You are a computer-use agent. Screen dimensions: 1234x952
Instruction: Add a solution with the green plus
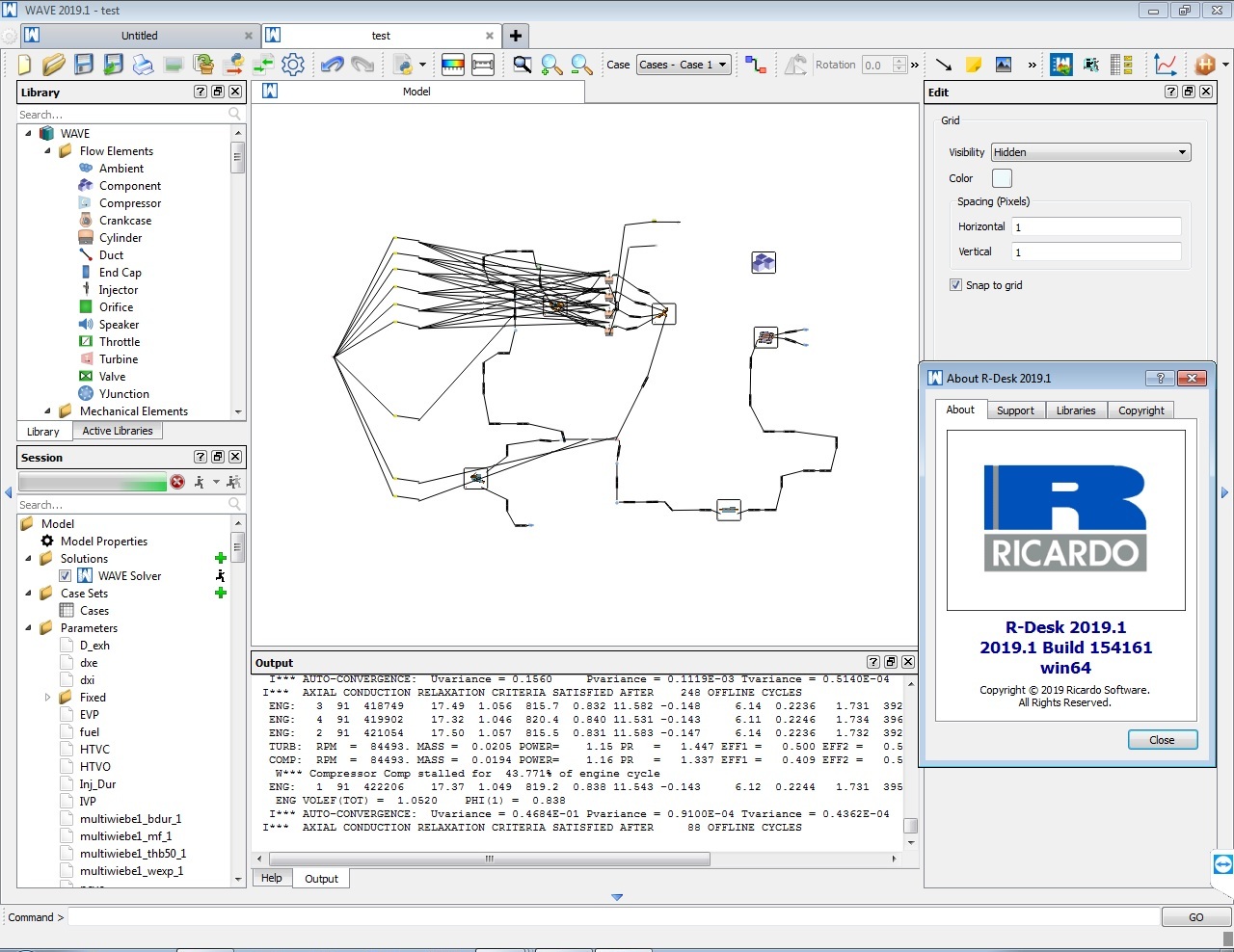click(221, 559)
